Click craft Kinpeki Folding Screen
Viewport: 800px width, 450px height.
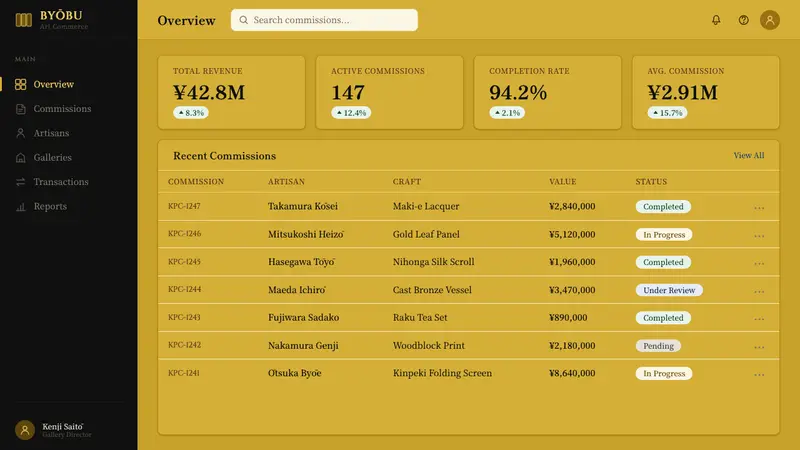pos(442,373)
